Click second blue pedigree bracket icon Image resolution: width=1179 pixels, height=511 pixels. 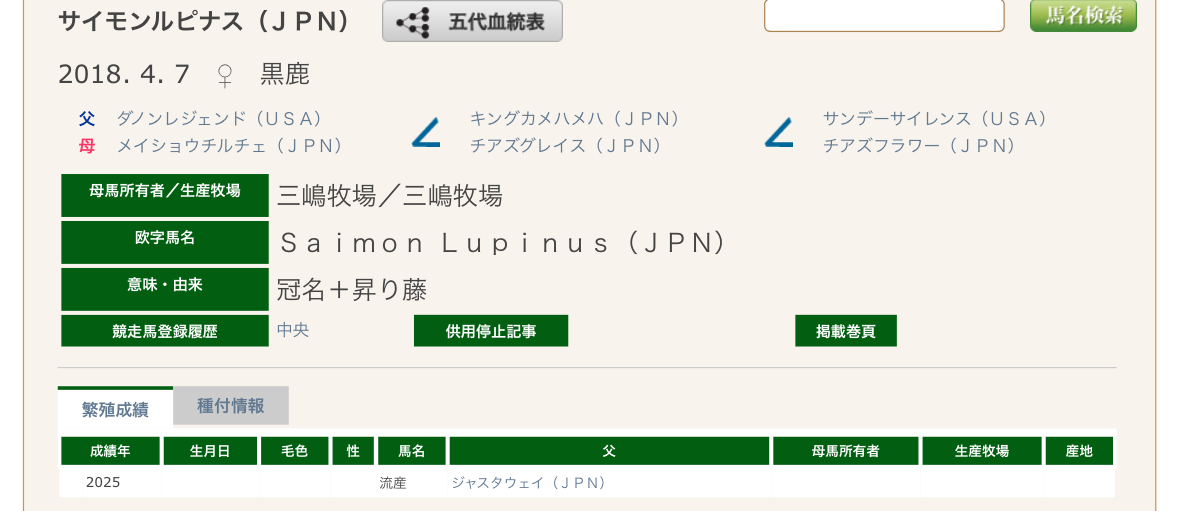point(779,133)
